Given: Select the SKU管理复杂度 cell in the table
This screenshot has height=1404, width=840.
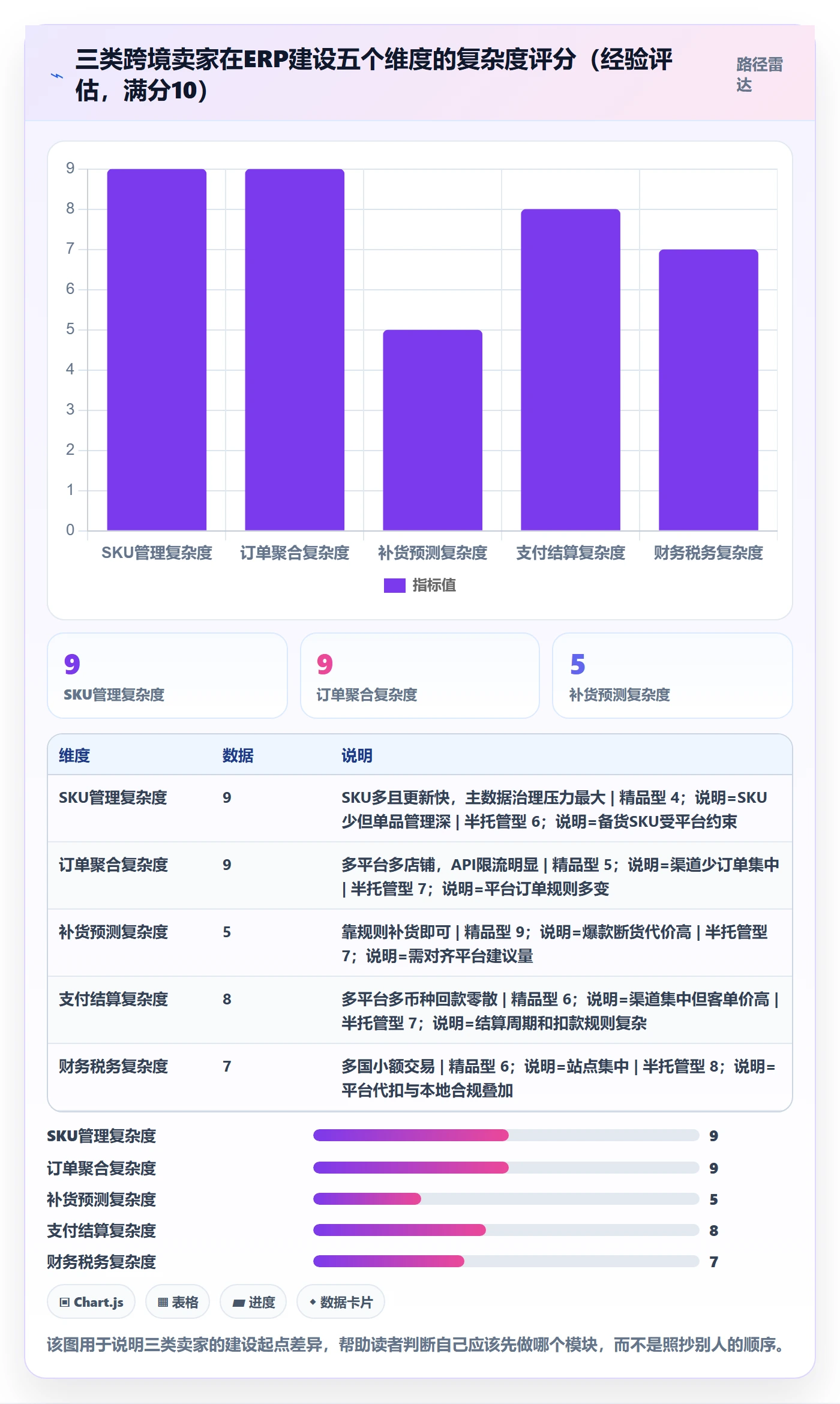Looking at the screenshot, I should point(113,797).
